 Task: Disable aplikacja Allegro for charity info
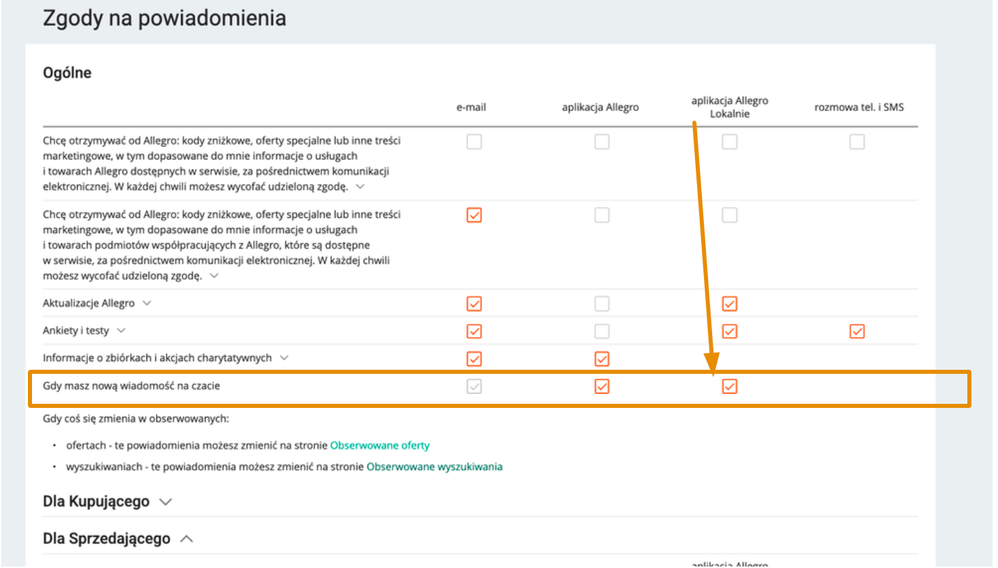point(601,359)
